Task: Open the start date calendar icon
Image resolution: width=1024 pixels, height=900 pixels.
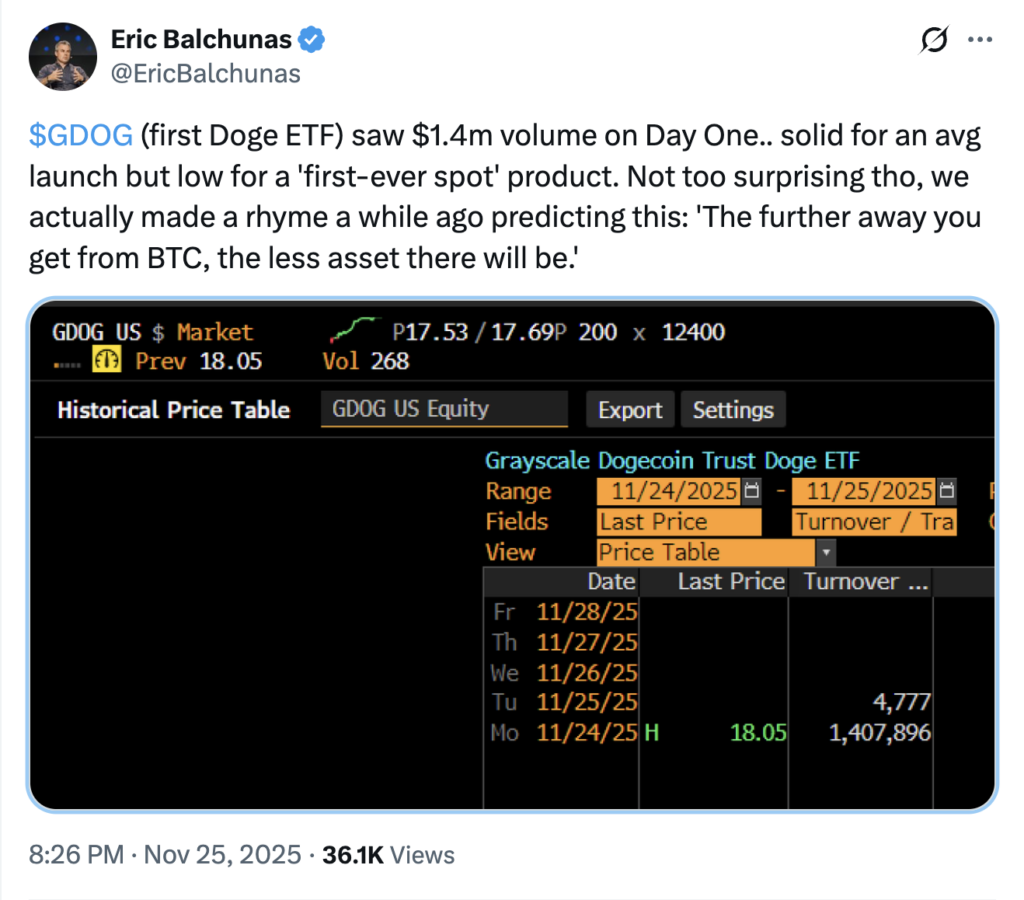Action: point(752,491)
